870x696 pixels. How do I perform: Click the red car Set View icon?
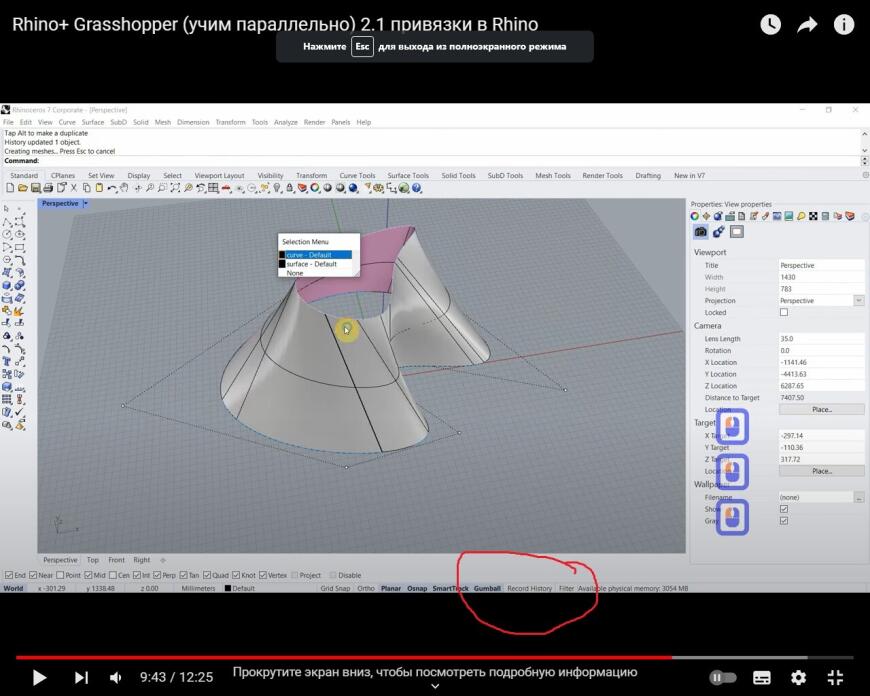226,188
